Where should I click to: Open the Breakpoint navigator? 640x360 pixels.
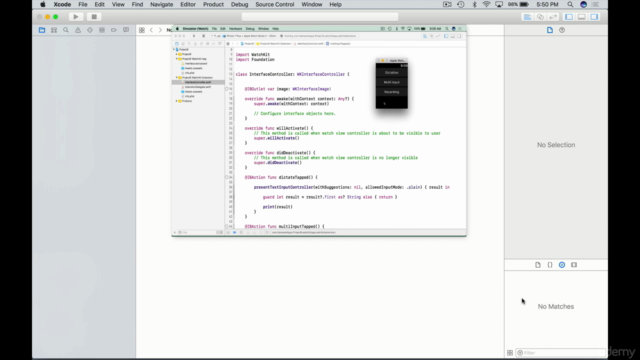pyautogui.click(x=114, y=30)
